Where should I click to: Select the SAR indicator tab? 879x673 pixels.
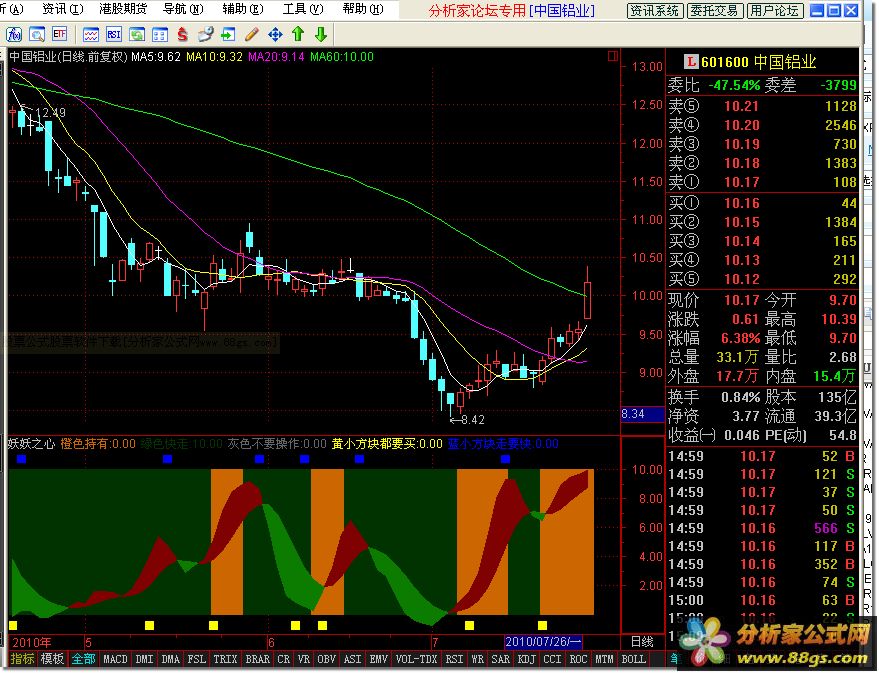click(500, 659)
